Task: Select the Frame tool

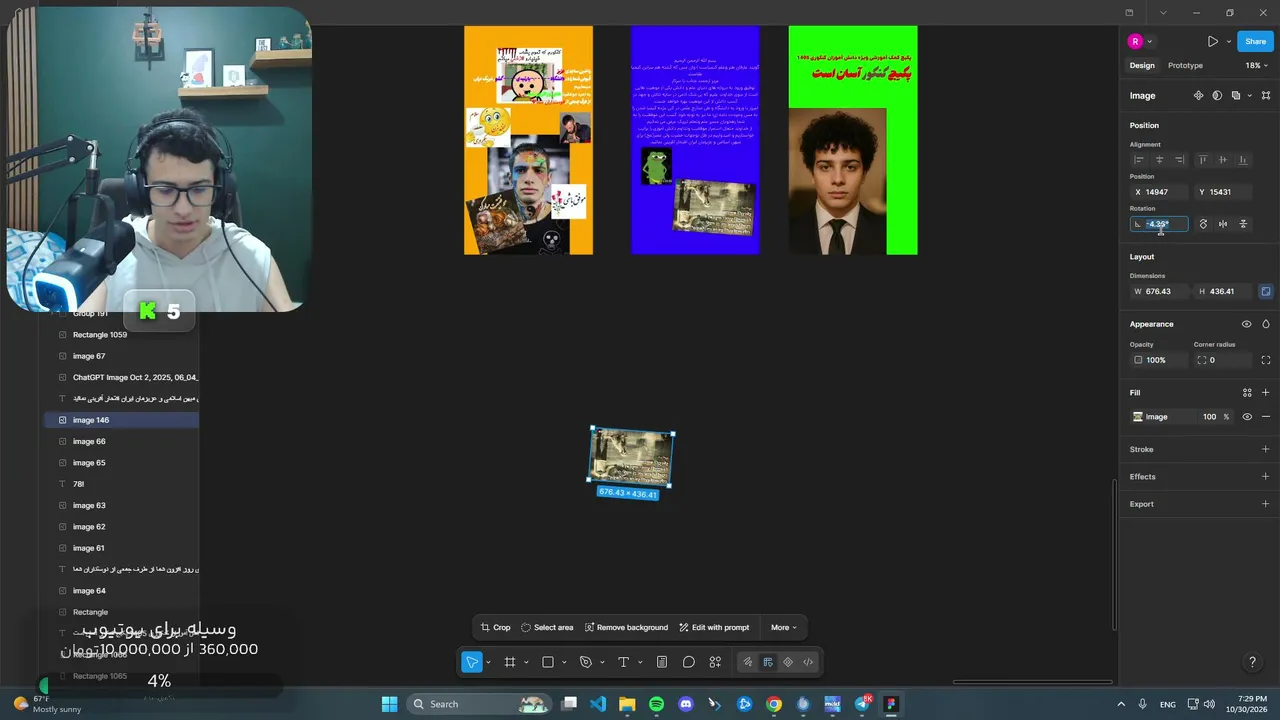Action: click(510, 662)
